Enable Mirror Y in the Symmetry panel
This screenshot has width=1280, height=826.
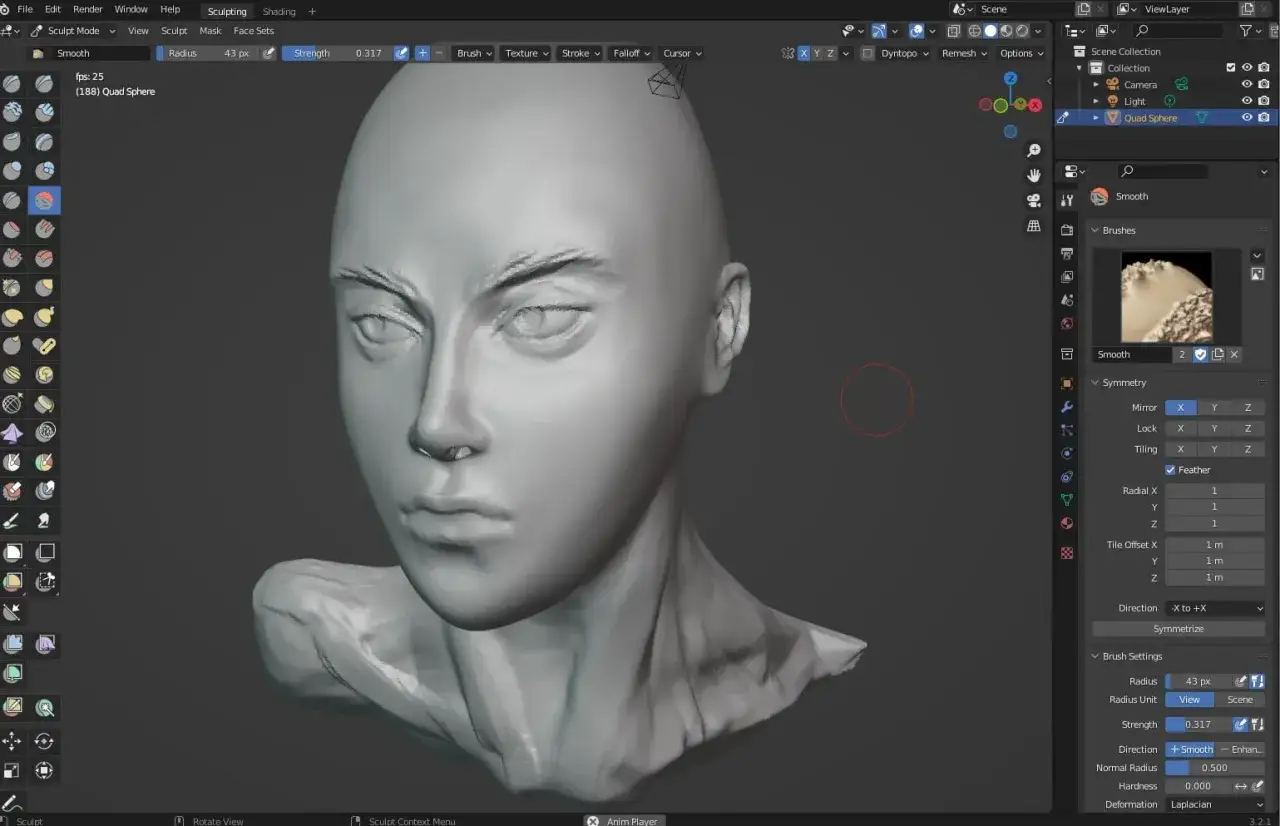click(1214, 407)
